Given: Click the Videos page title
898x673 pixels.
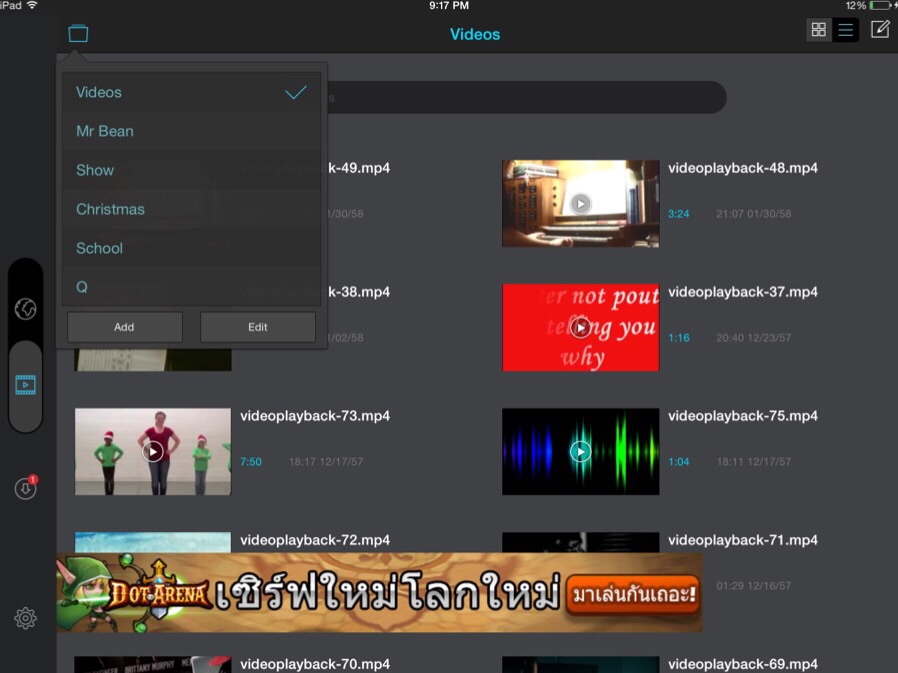Looking at the screenshot, I should pyautogui.click(x=475, y=34).
